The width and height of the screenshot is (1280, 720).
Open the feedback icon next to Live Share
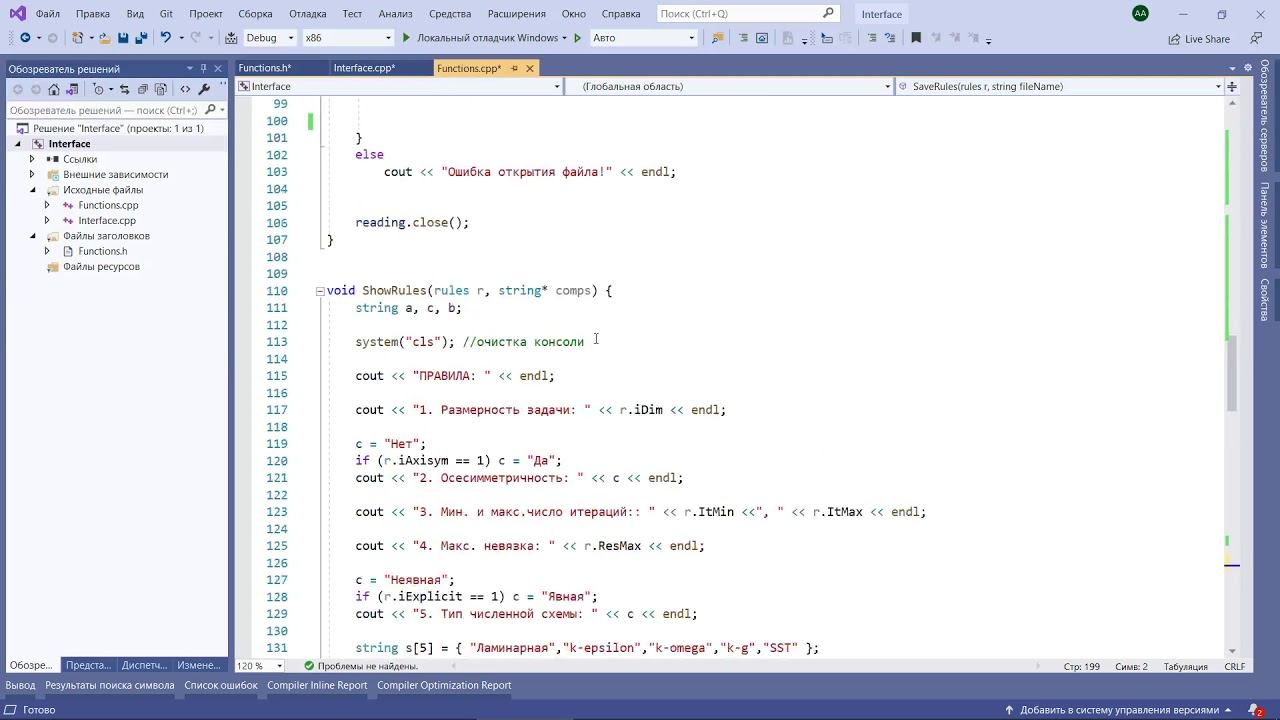click(x=1256, y=38)
